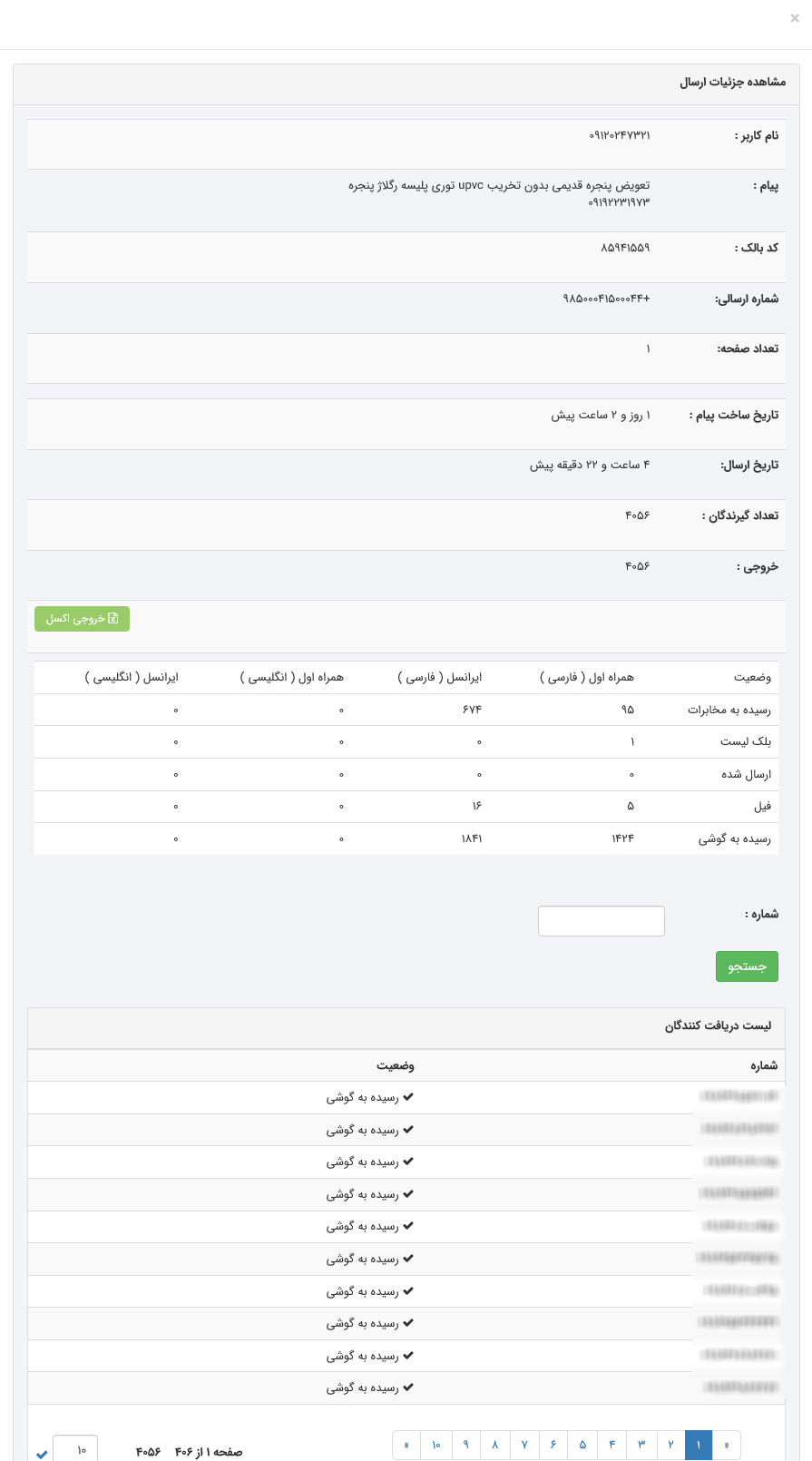
Task: Click the blue checkmark beside page size
Action: click(42, 1454)
